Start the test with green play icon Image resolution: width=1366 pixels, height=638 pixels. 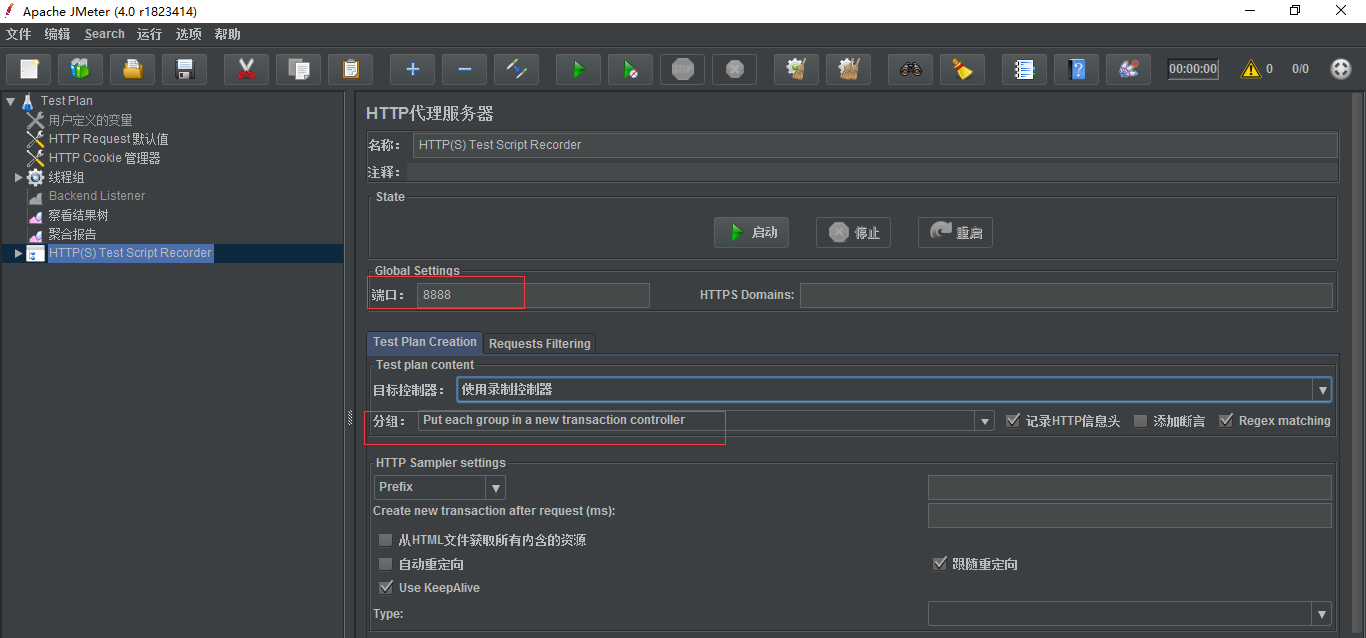578,69
